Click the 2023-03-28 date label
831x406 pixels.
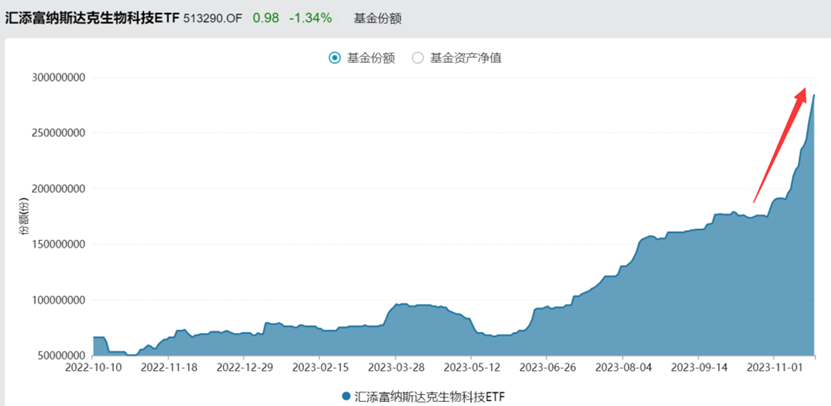coord(395,367)
